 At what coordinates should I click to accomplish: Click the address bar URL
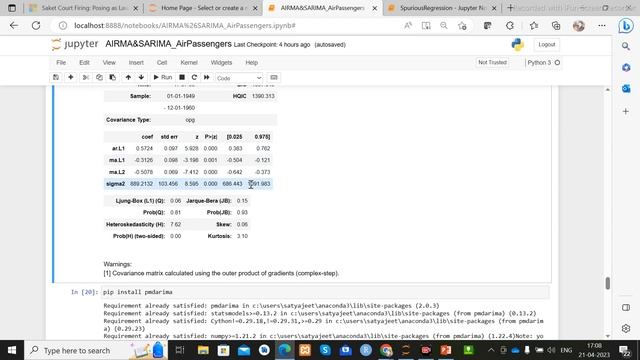click(x=184, y=25)
